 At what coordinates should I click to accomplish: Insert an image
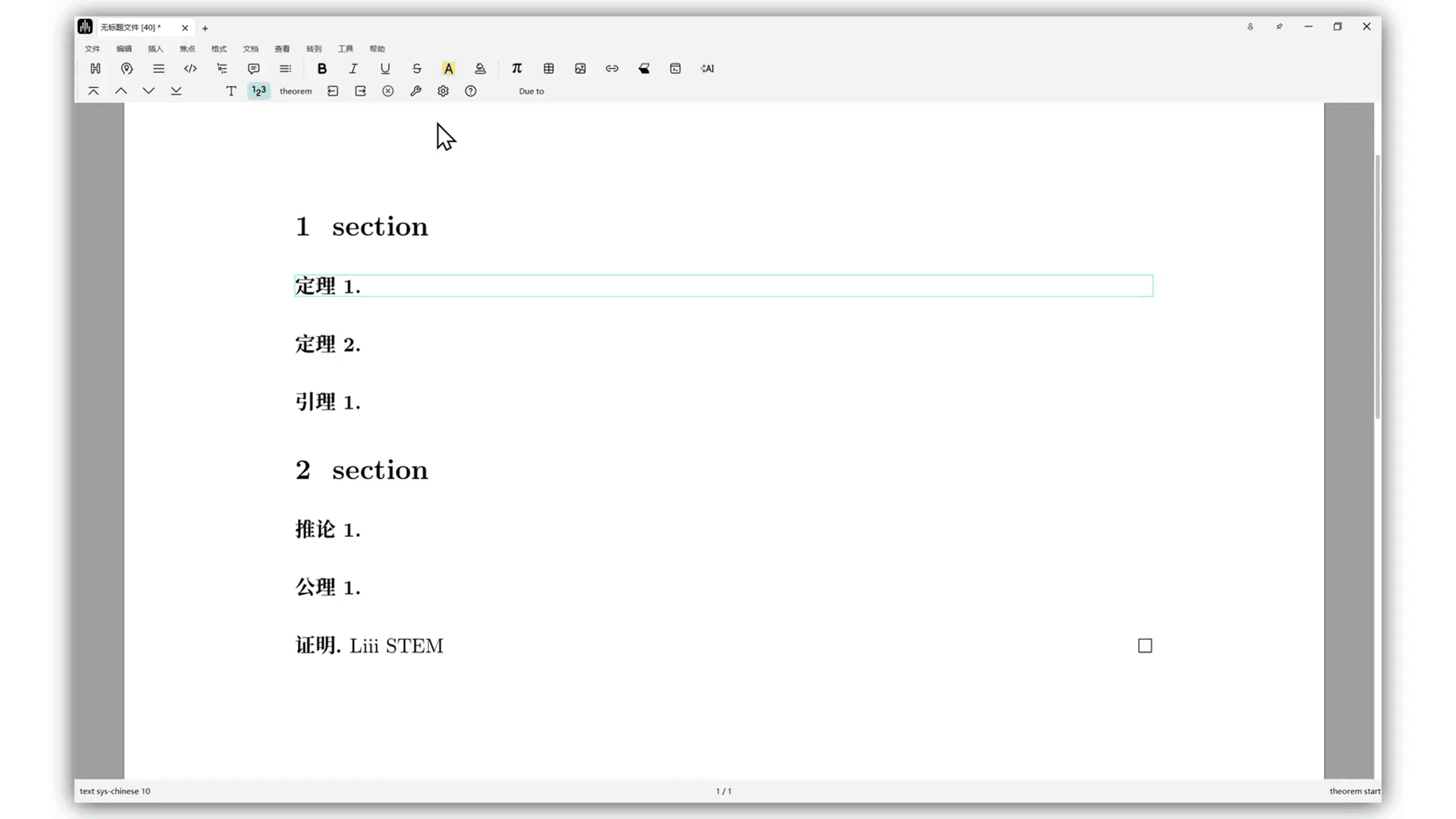(x=580, y=68)
